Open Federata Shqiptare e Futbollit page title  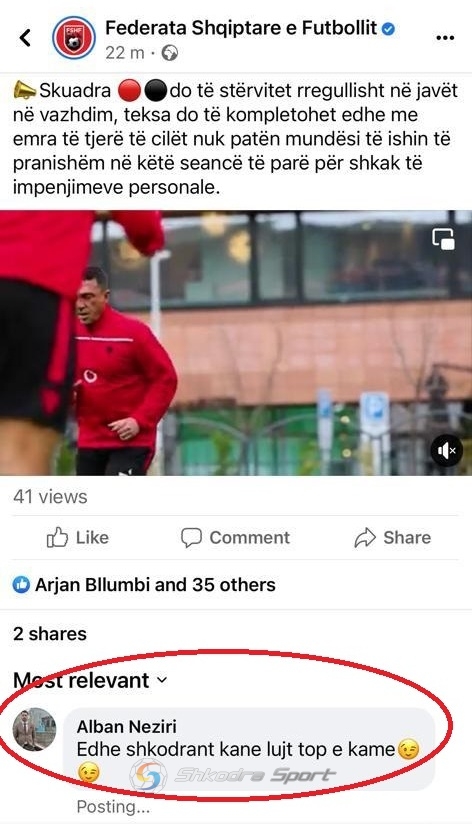(x=241, y=28)
